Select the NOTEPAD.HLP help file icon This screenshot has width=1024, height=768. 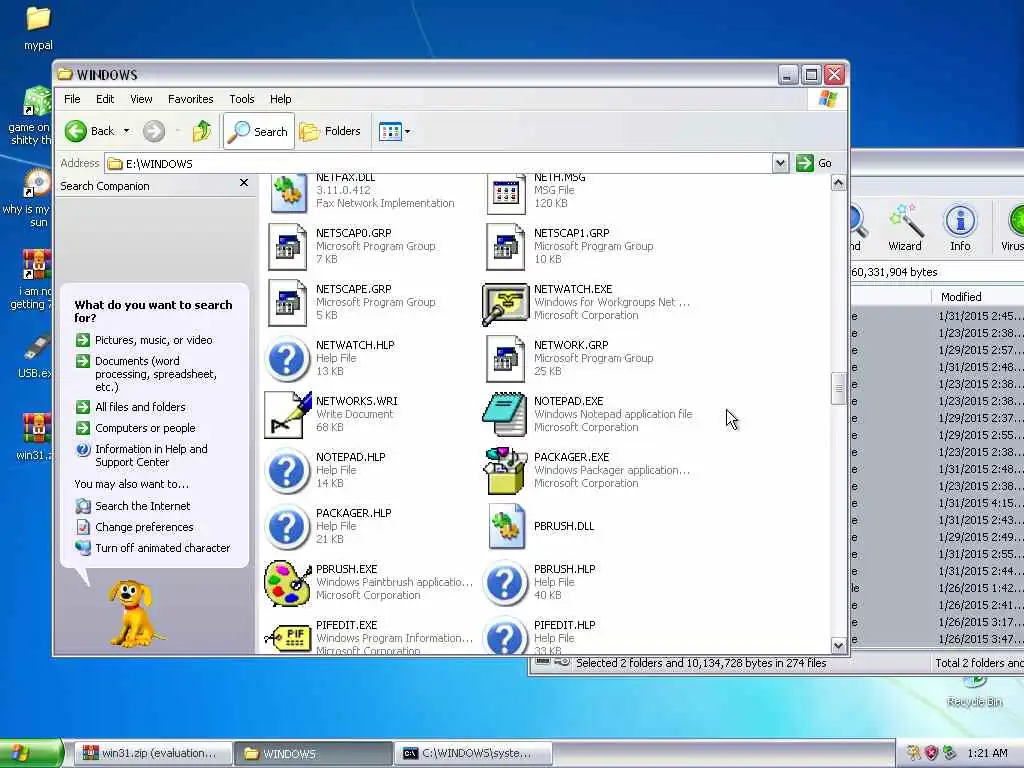287,471
